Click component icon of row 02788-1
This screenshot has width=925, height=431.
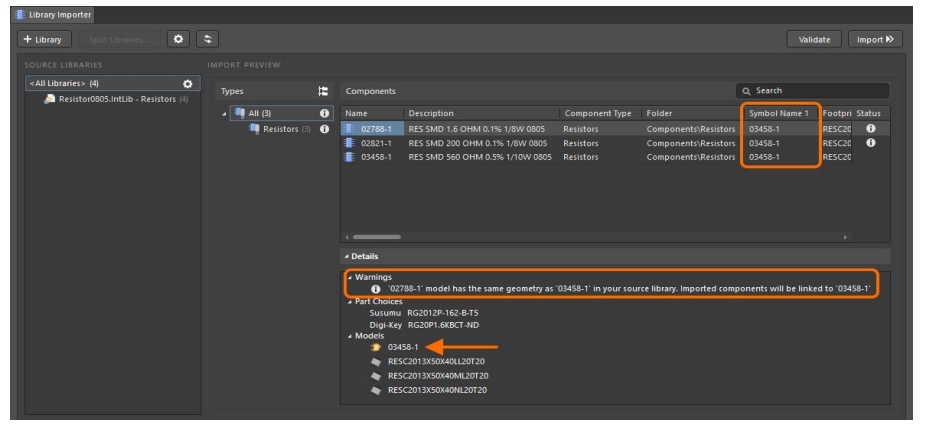coord(350,129)
